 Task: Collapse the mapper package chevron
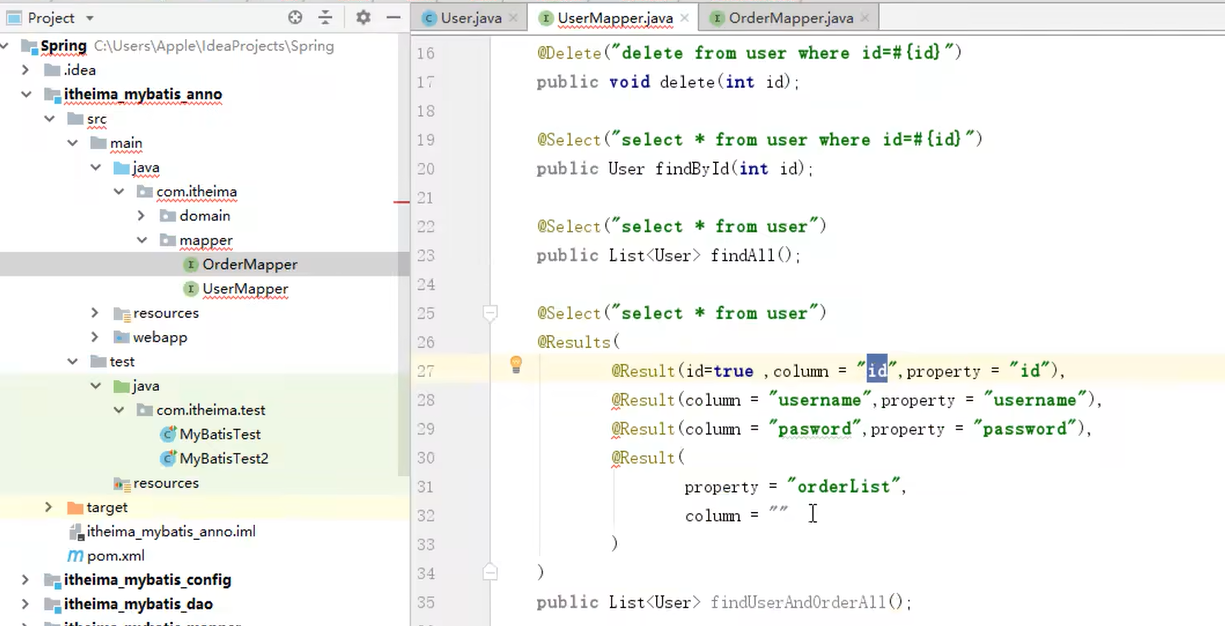[x=144, y=240]
